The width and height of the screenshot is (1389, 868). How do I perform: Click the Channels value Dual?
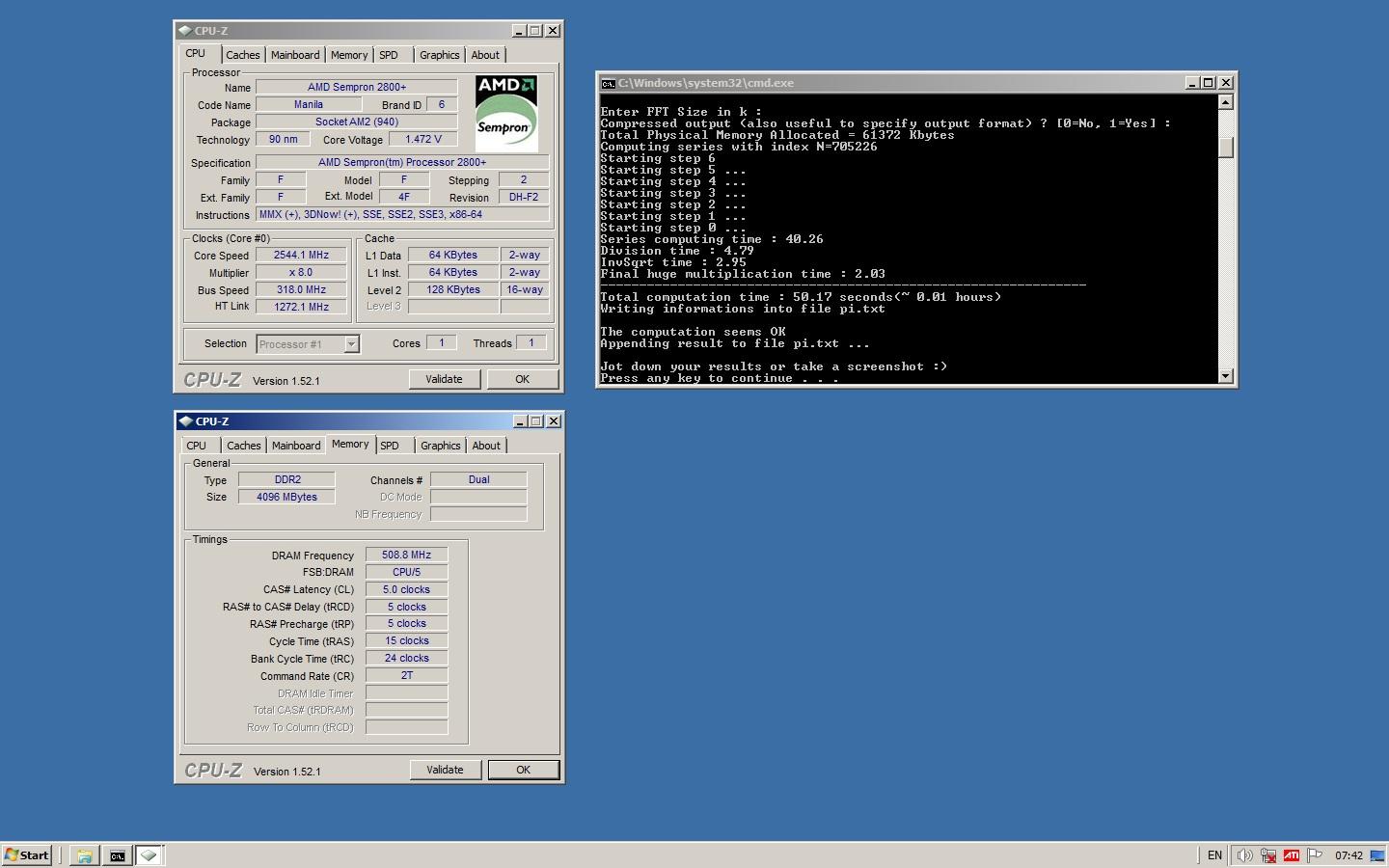click(479, 479)
